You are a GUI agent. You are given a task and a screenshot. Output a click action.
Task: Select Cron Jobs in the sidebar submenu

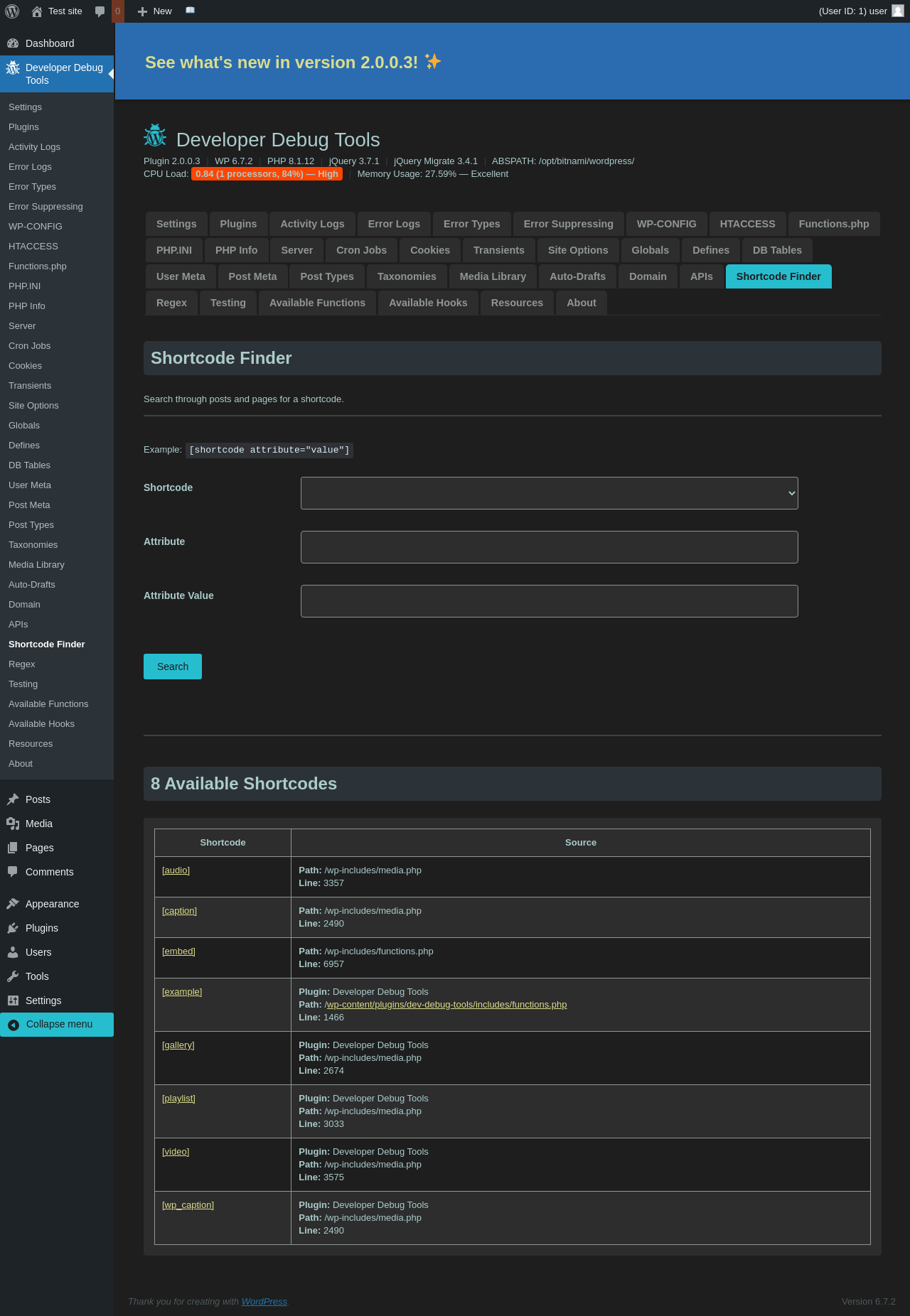30,346
